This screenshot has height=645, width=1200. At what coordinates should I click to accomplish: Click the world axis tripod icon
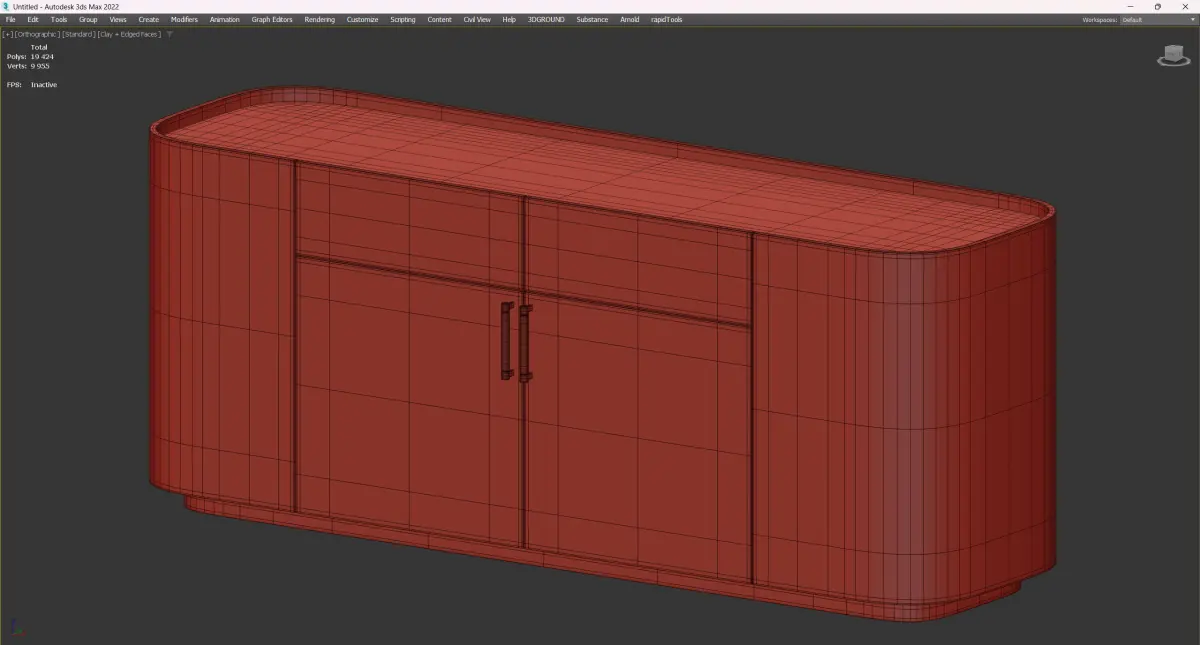click(16, 629)
